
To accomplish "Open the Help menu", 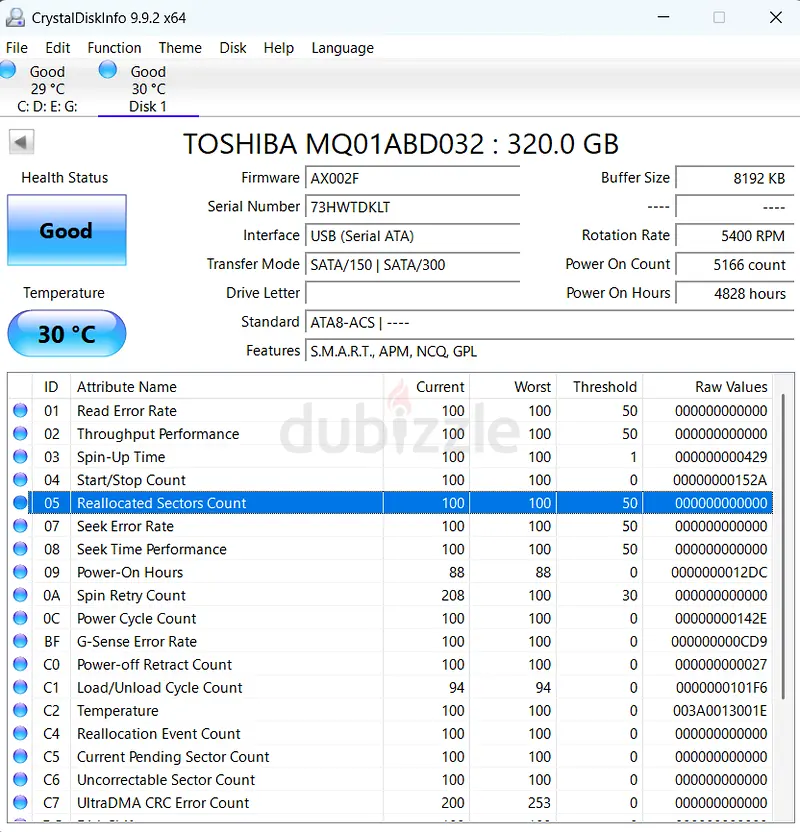I will pyautogui.click(x=279, y=48).
